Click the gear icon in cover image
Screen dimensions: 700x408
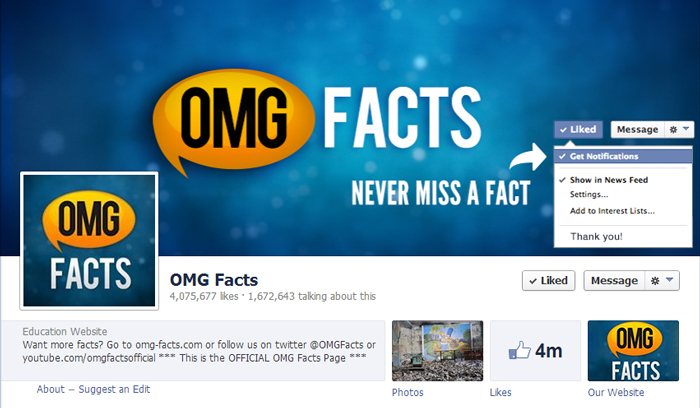673,129
